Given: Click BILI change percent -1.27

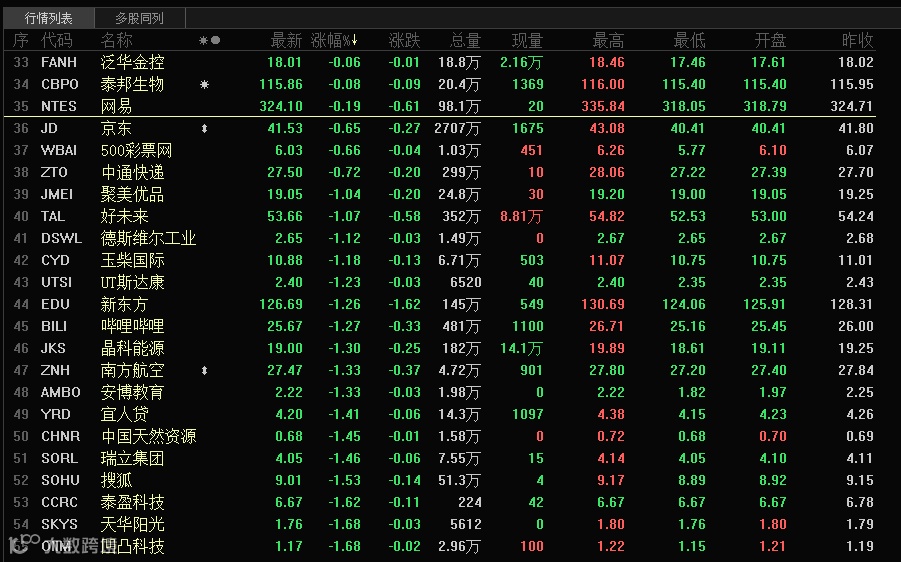Looking at the screenshot, I should pyautogui.click(x=345, y=326).
